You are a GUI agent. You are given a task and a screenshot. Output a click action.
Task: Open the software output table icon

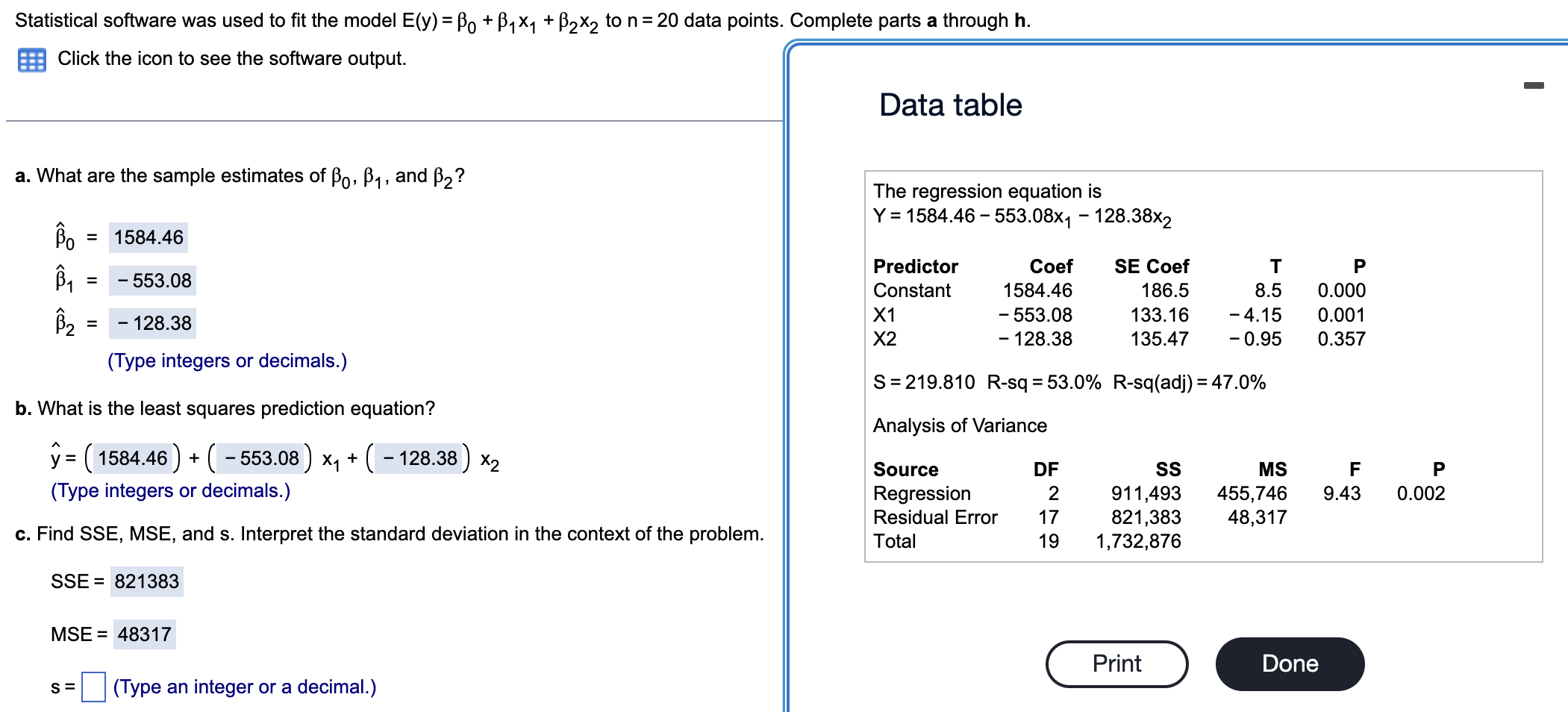(31, 60)
